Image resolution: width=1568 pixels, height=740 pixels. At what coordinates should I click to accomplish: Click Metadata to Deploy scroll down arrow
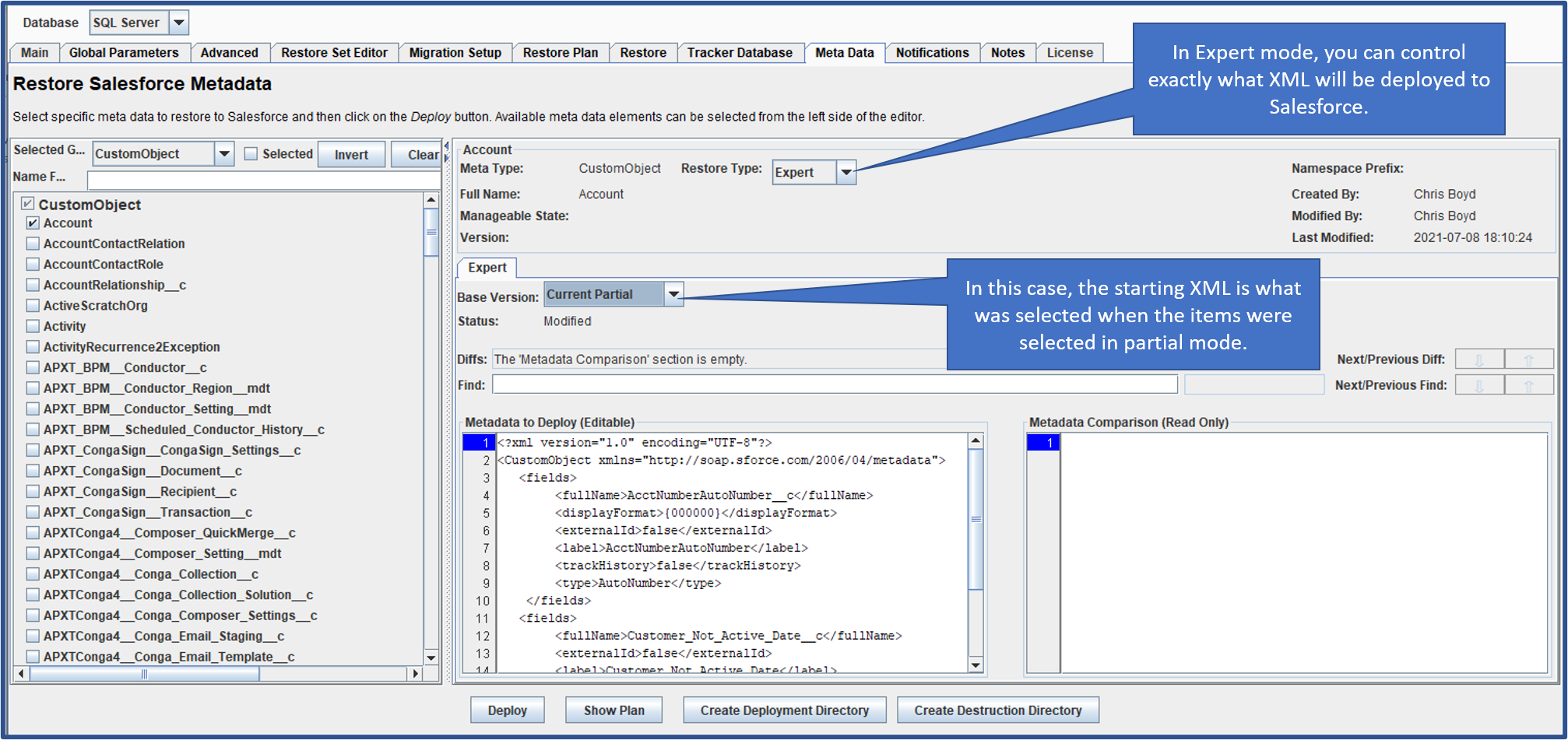[976, 665]
